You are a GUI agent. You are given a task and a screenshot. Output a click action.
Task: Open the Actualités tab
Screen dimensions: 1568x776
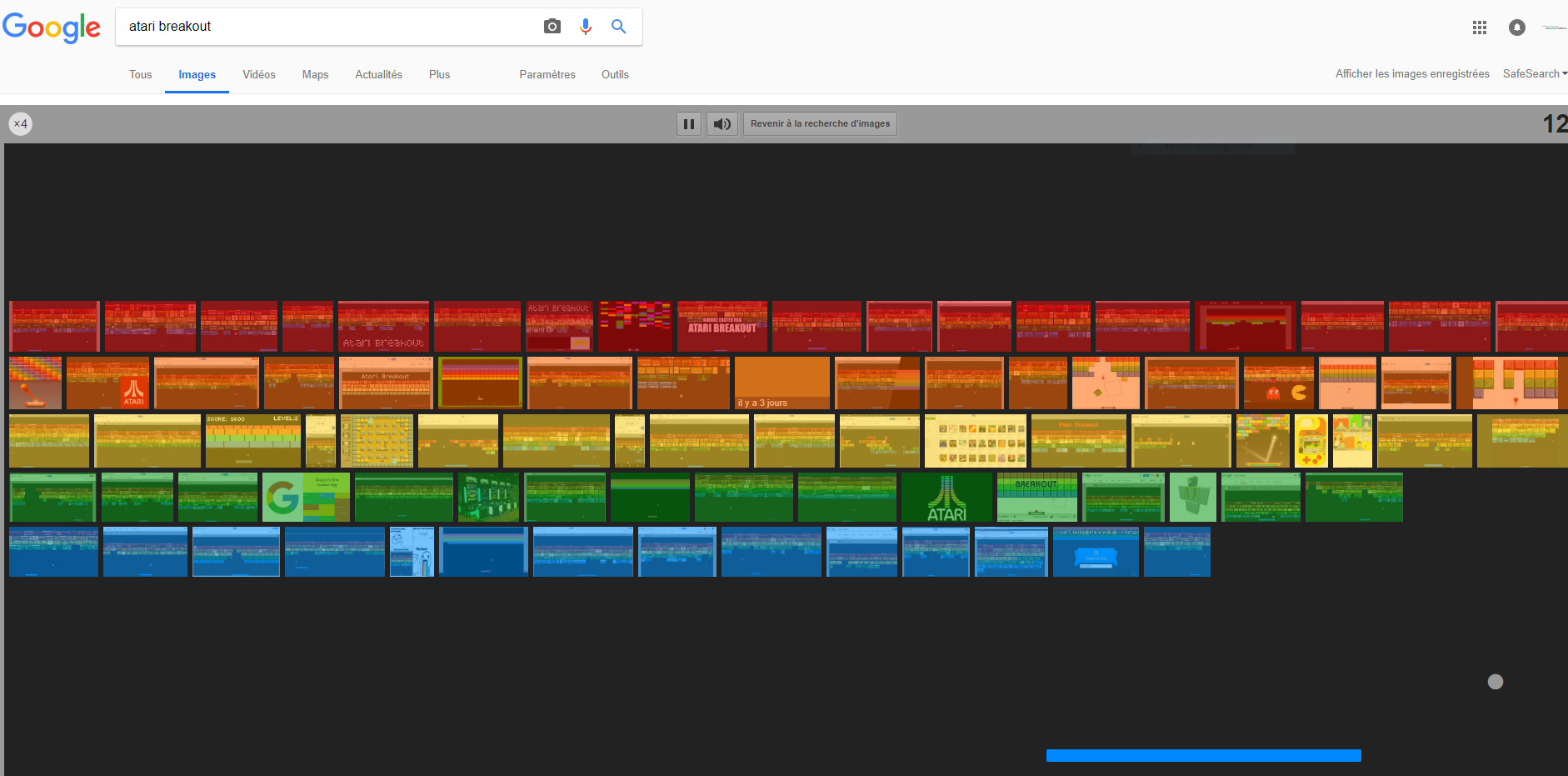(x=379, y=74)
